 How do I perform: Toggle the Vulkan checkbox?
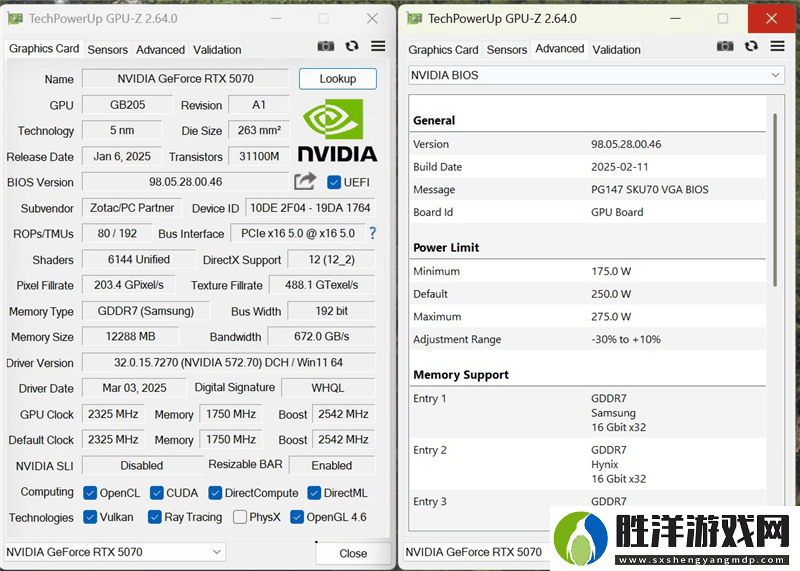pos(90,517)
